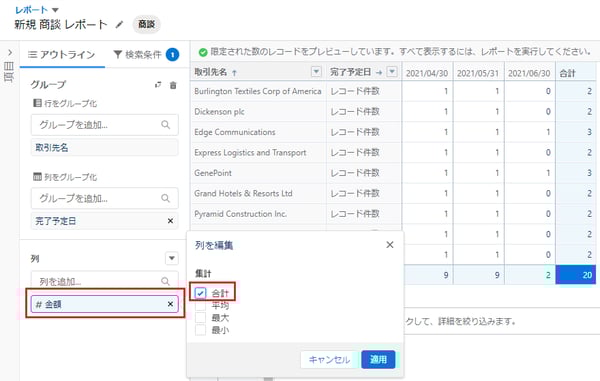This screenshot has height=381, width=600.
Task: Click the 2021/04/30 column header
Action: (427, 73)
